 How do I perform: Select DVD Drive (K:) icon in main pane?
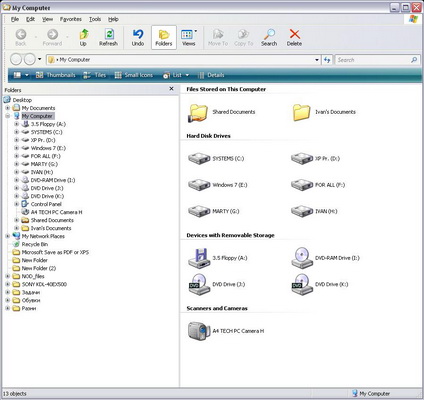pos(302,284)
